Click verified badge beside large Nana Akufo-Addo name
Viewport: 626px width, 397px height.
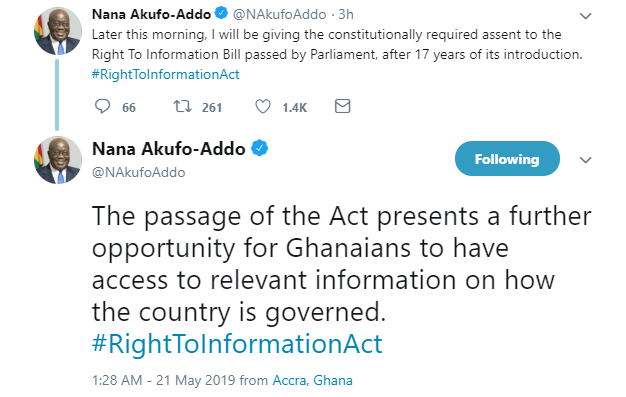[x=260, y=148]
